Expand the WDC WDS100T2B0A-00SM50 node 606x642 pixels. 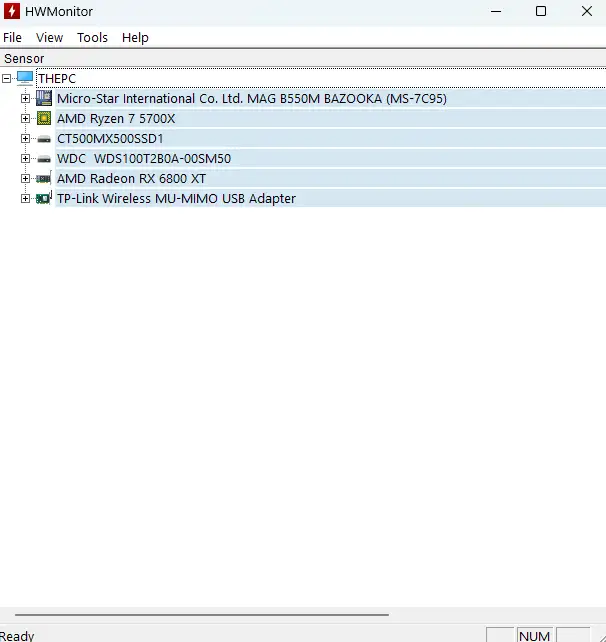25,158
